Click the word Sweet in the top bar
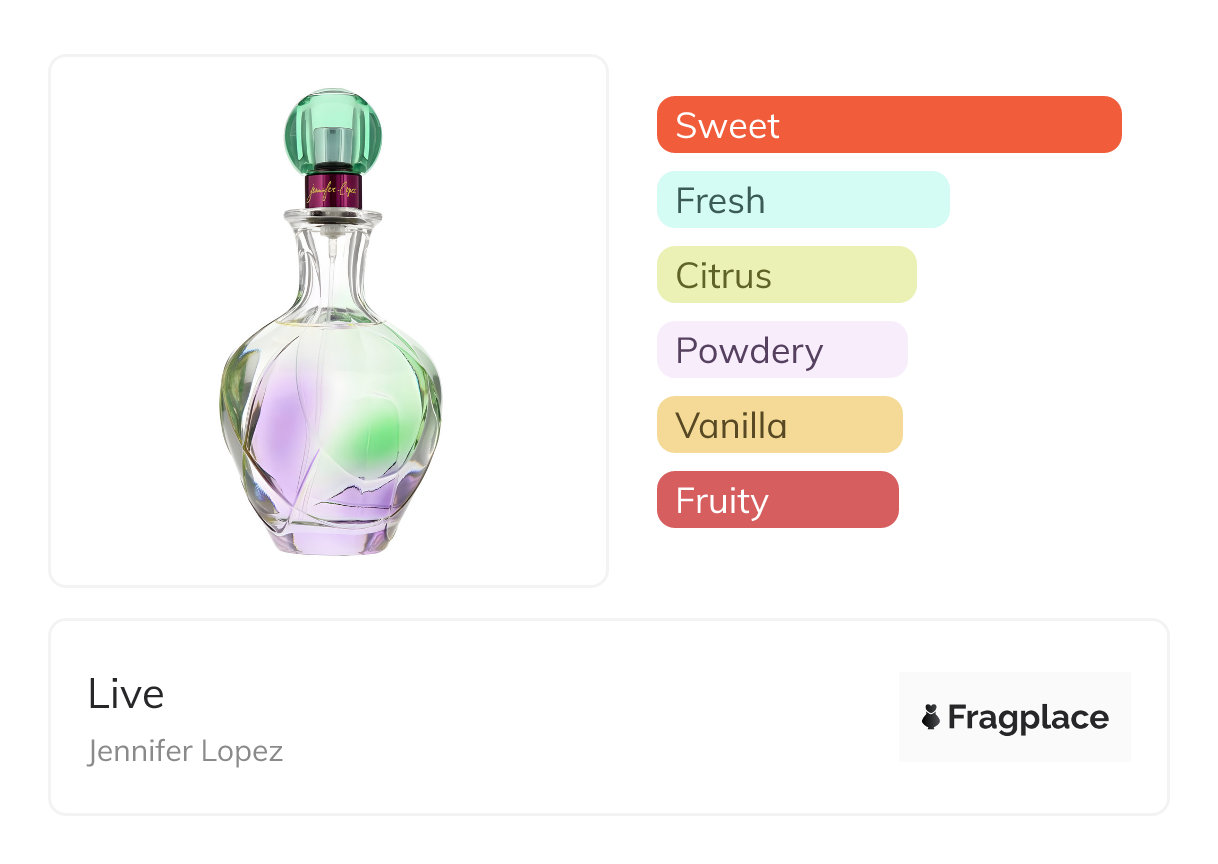This screenshot has width=1218, height=864. (727, 126)
